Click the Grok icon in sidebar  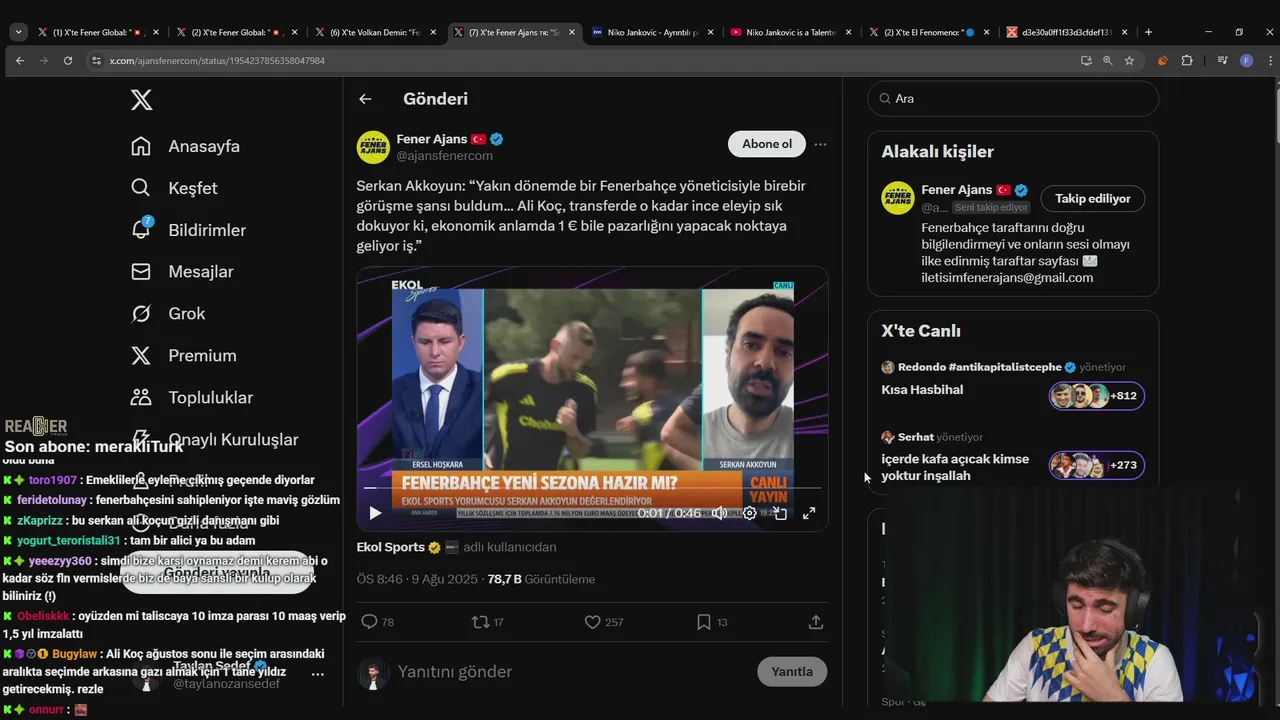pyautogui.click(x=141, y=314)
